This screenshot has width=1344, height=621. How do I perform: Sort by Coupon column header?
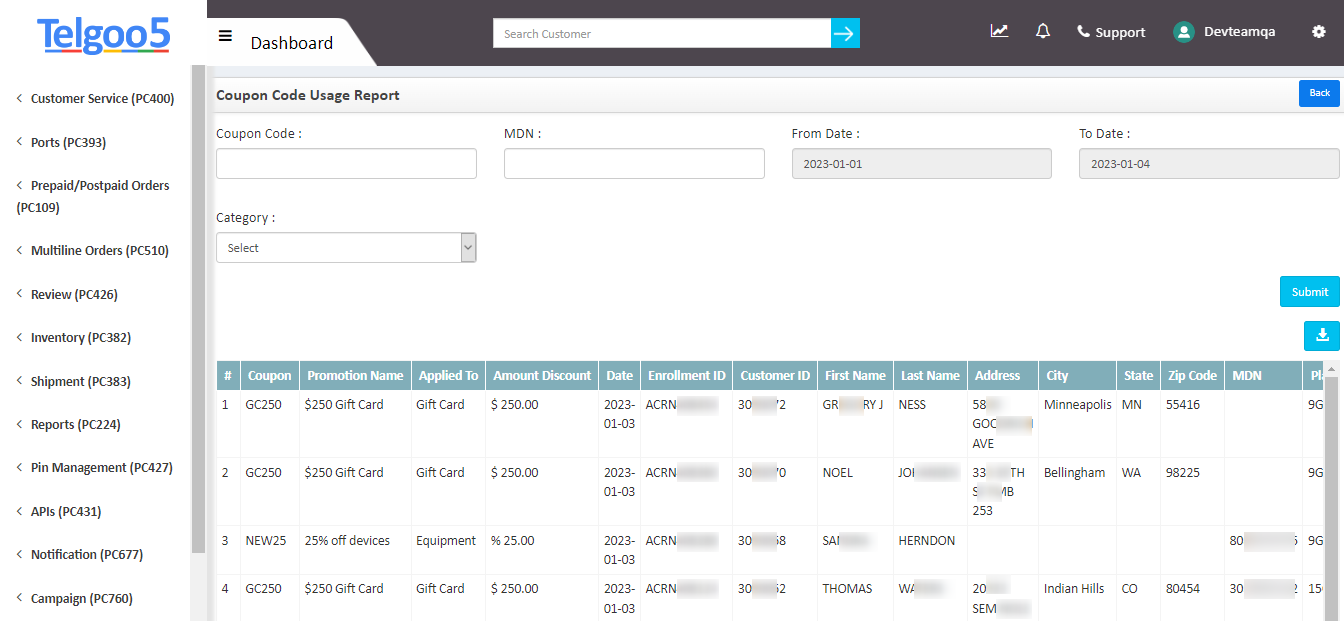pos(270,376)
